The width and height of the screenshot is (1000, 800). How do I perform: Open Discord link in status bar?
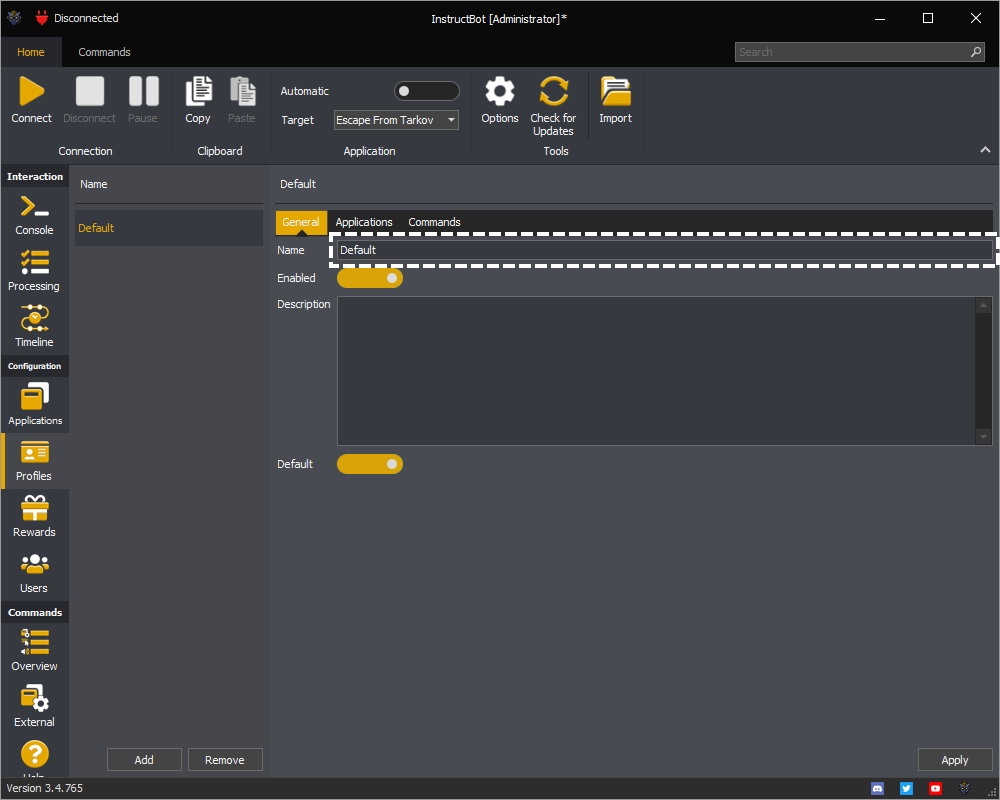click(x=878, y=789)
